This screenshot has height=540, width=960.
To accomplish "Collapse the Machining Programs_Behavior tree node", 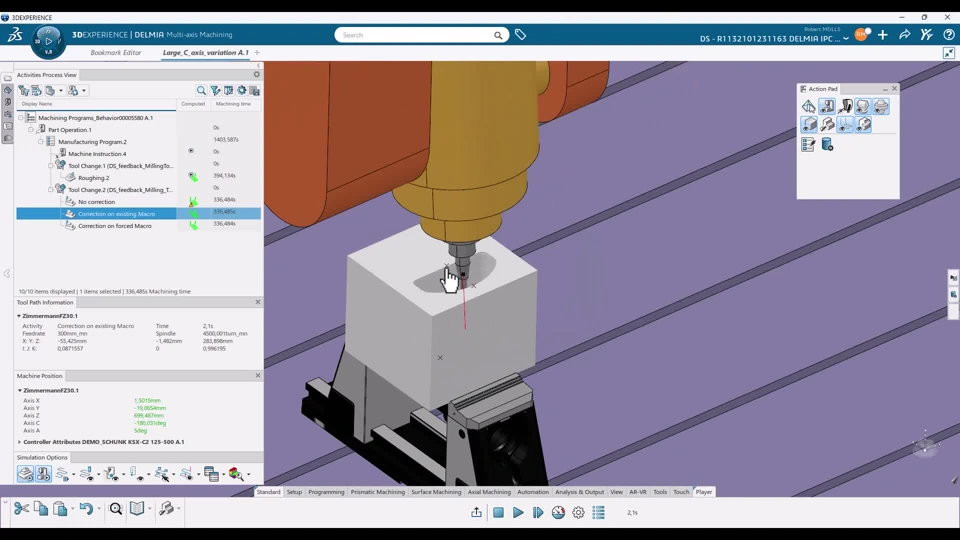I will 21,118.
